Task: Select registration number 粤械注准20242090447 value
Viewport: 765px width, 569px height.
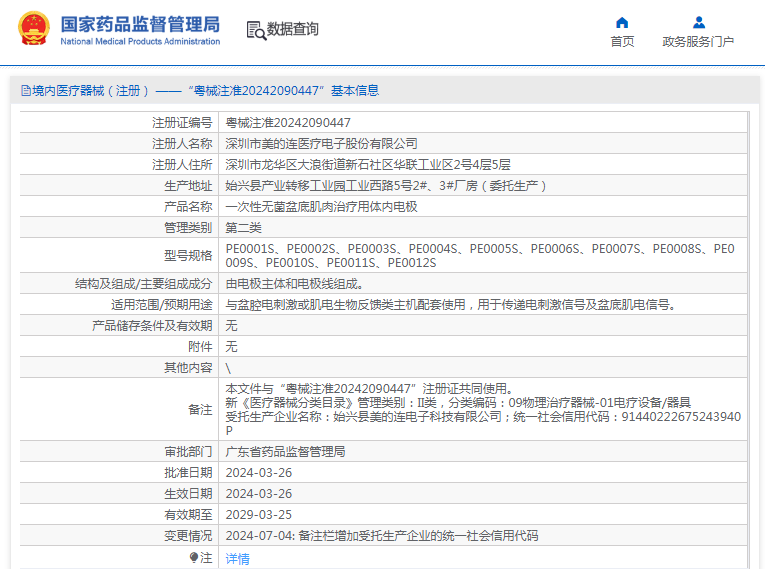Action: pos(288,123)
